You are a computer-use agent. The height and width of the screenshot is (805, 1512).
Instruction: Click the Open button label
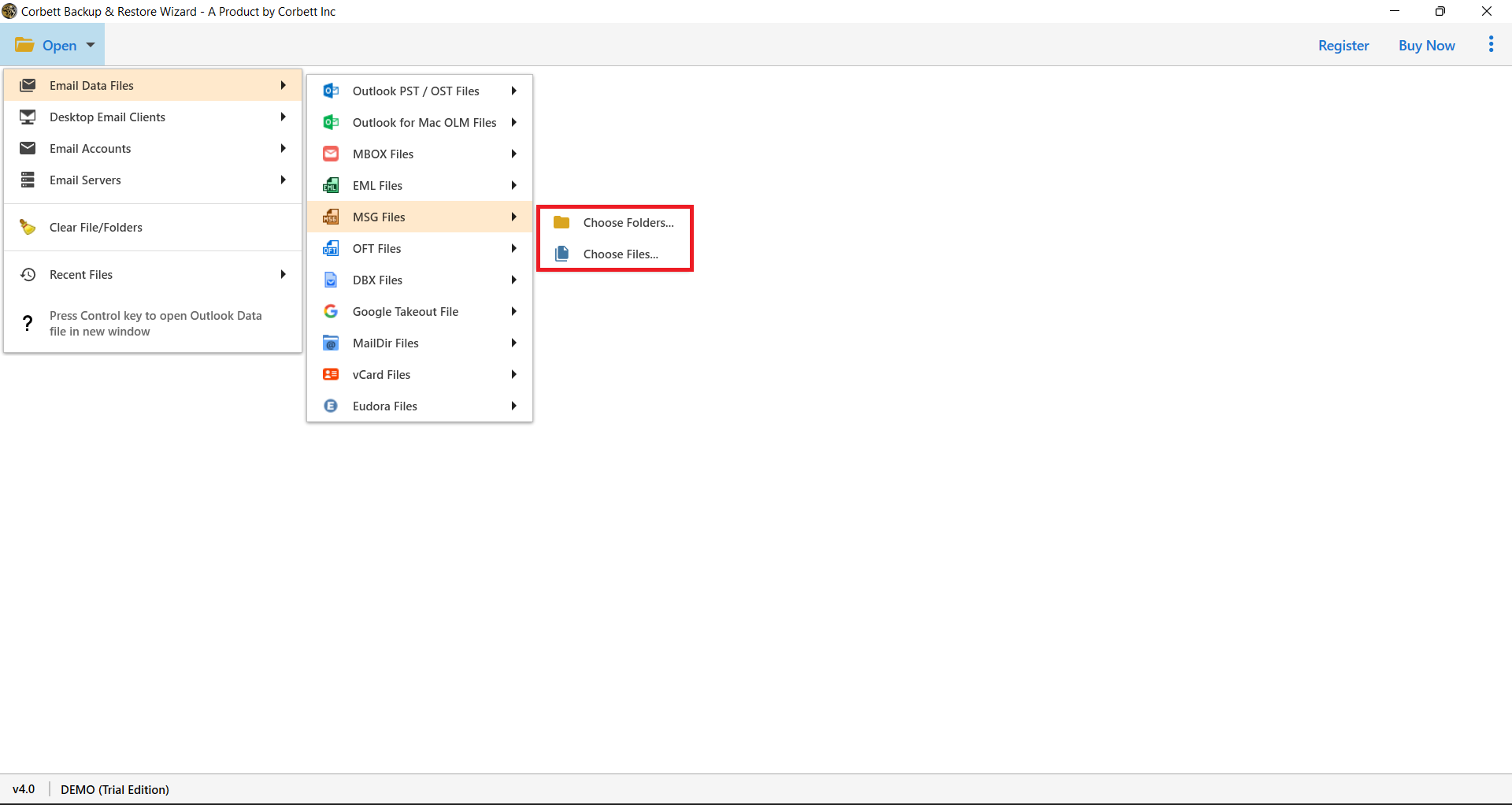(59, 45)
